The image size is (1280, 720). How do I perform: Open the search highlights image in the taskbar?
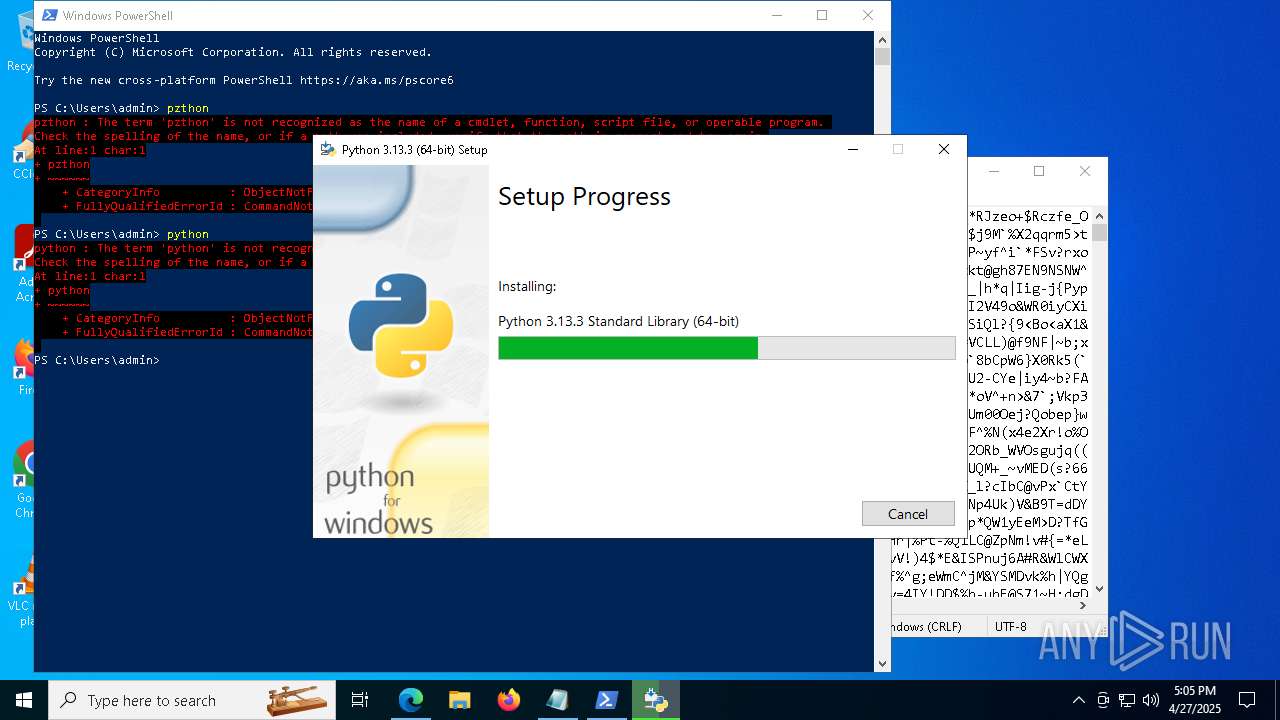point(296,700)
